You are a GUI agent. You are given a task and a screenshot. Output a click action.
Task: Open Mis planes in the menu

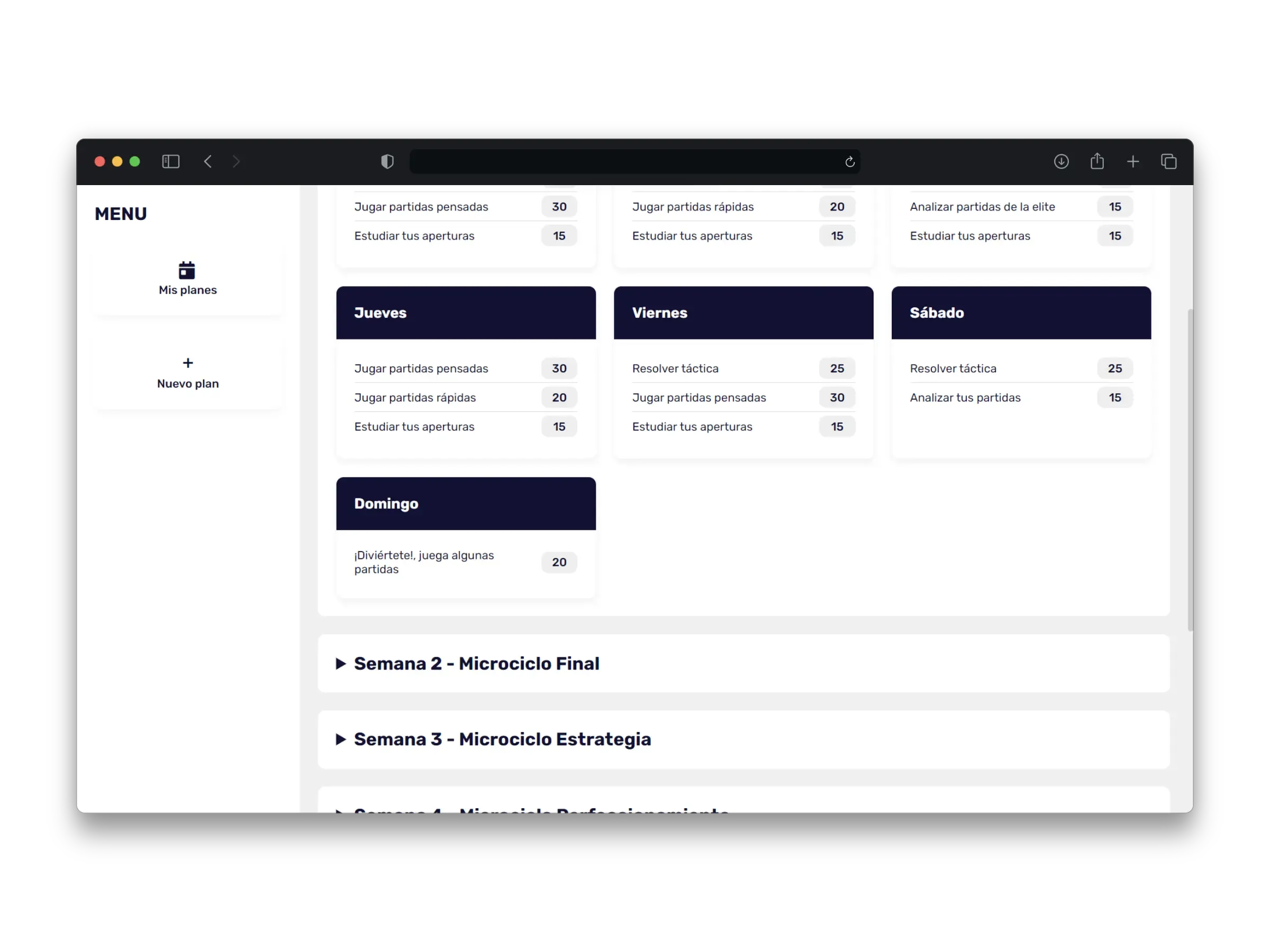188,280
